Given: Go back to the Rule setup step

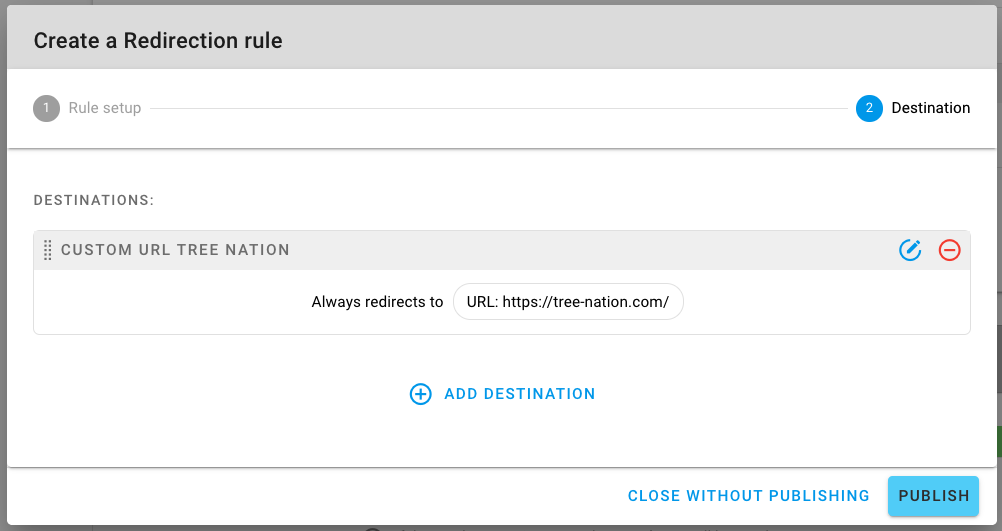Looking at the screenshot, I should click(x=105, y=108).
